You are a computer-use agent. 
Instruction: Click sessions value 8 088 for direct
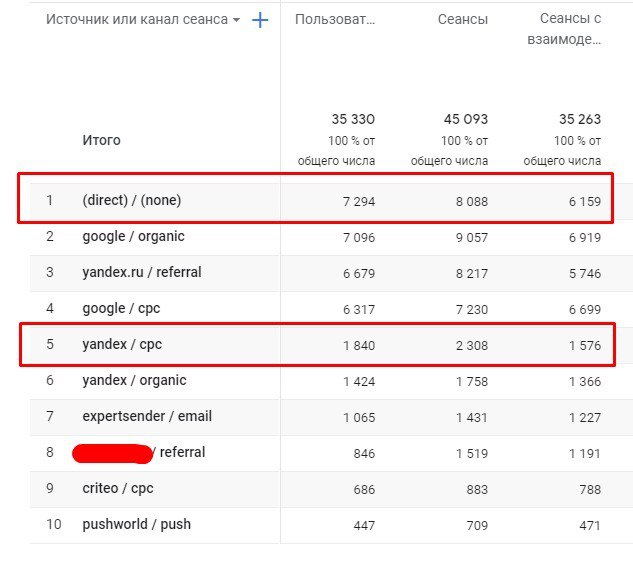click(472, 201)
